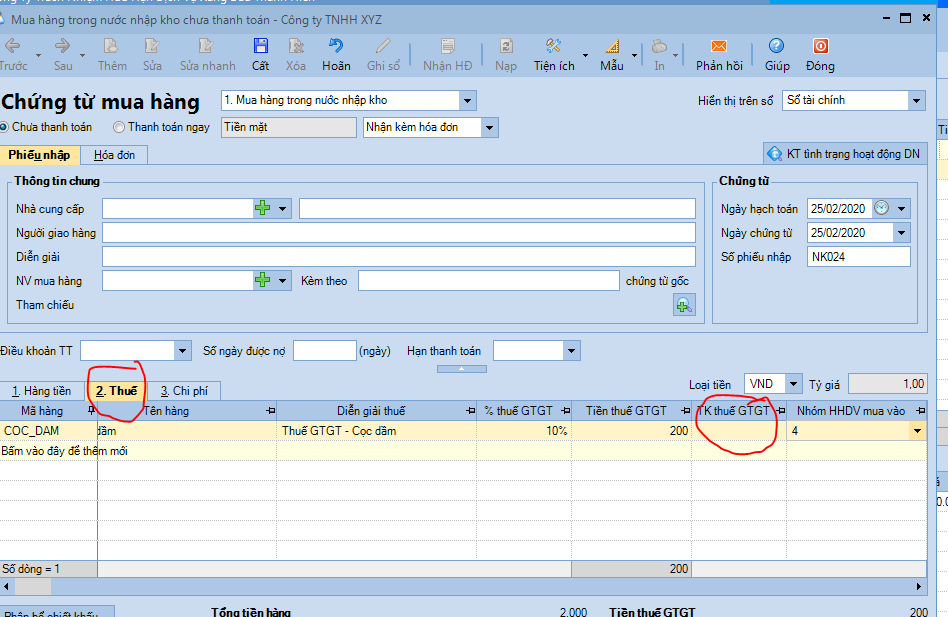Screen dimensions: 948x617
Task: Click the reference document picker icon
Action: [x=683, y=306]
